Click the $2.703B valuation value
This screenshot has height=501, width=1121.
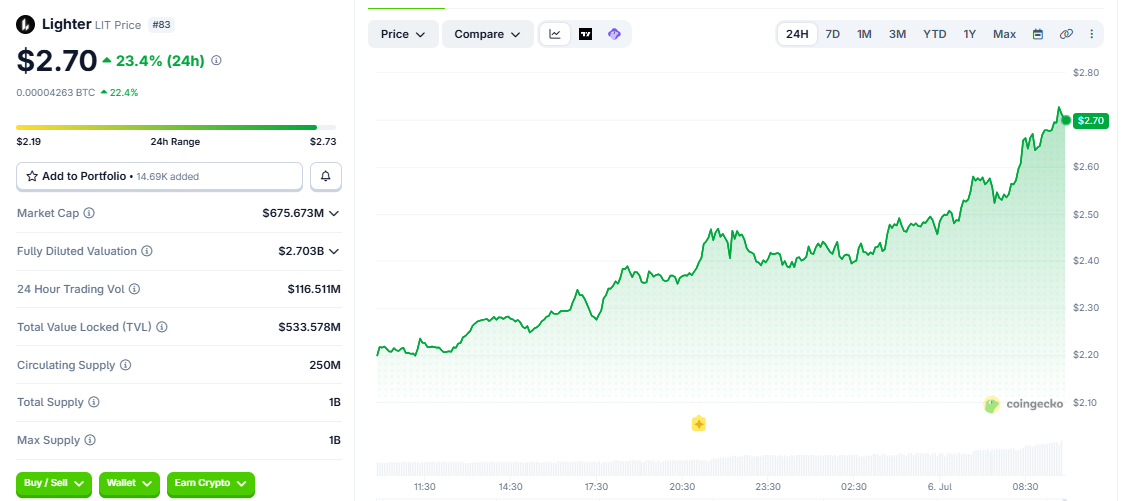(301, 251)
